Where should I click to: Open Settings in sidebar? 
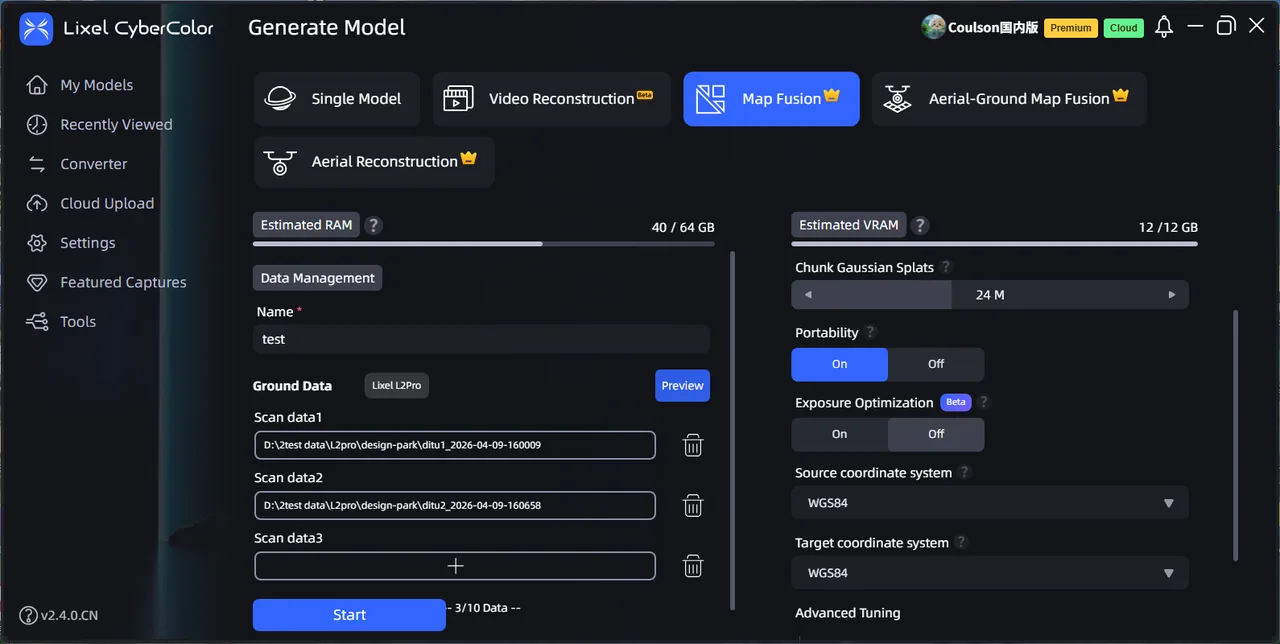tap(71, 243)
